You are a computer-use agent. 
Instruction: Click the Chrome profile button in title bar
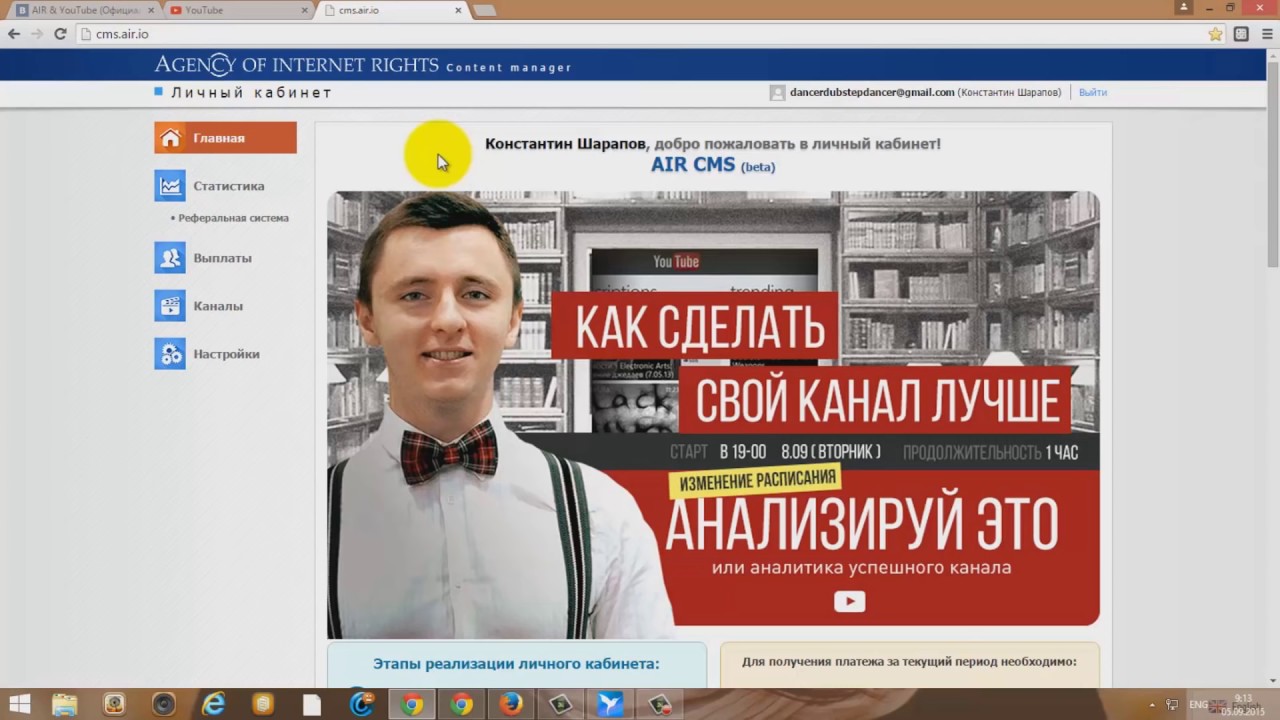1184,7
